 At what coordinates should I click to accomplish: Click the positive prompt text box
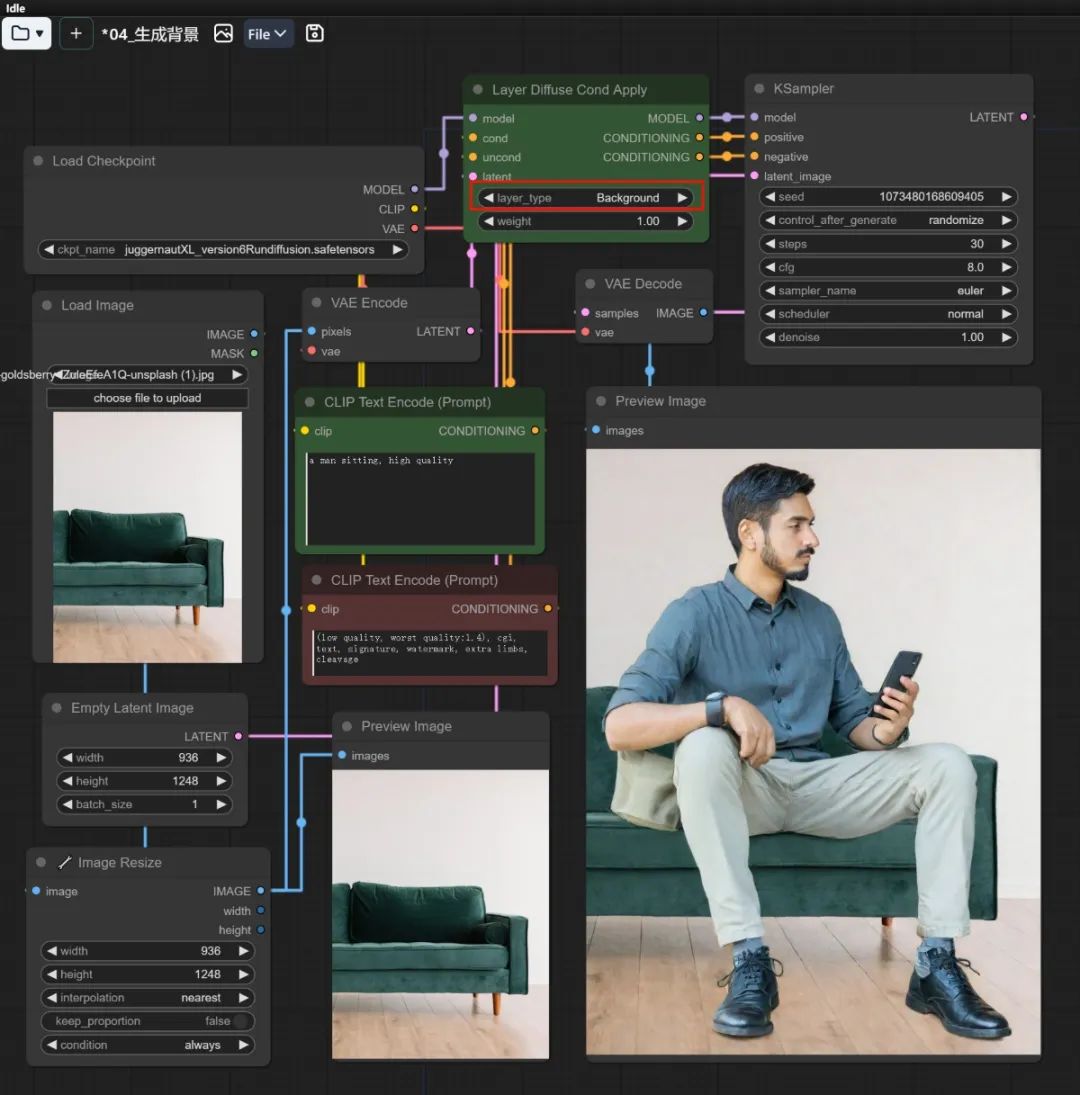[x=420, y=499]
